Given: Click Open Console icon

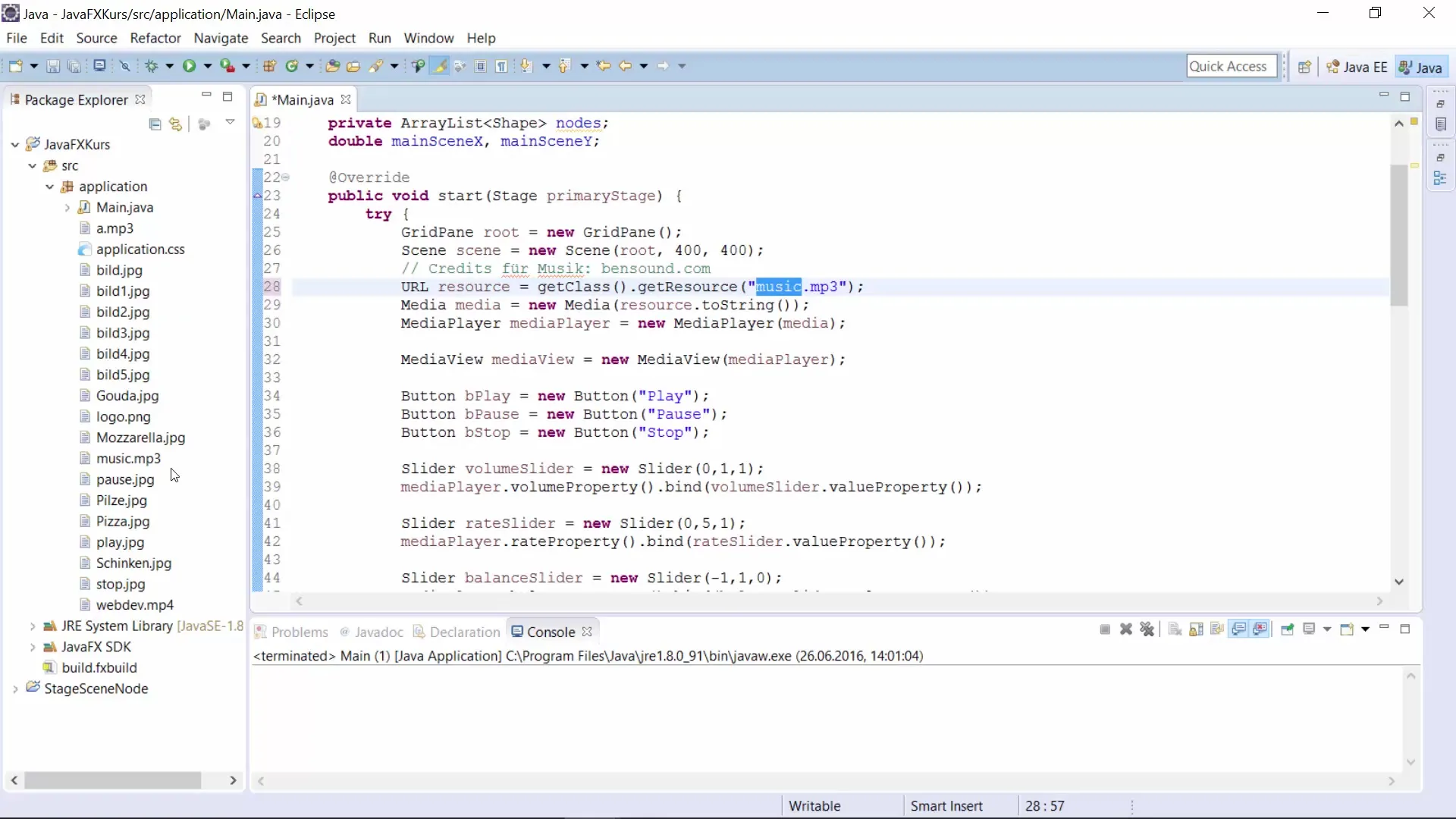Looking at the screenshot, I should coord(1347,629).
